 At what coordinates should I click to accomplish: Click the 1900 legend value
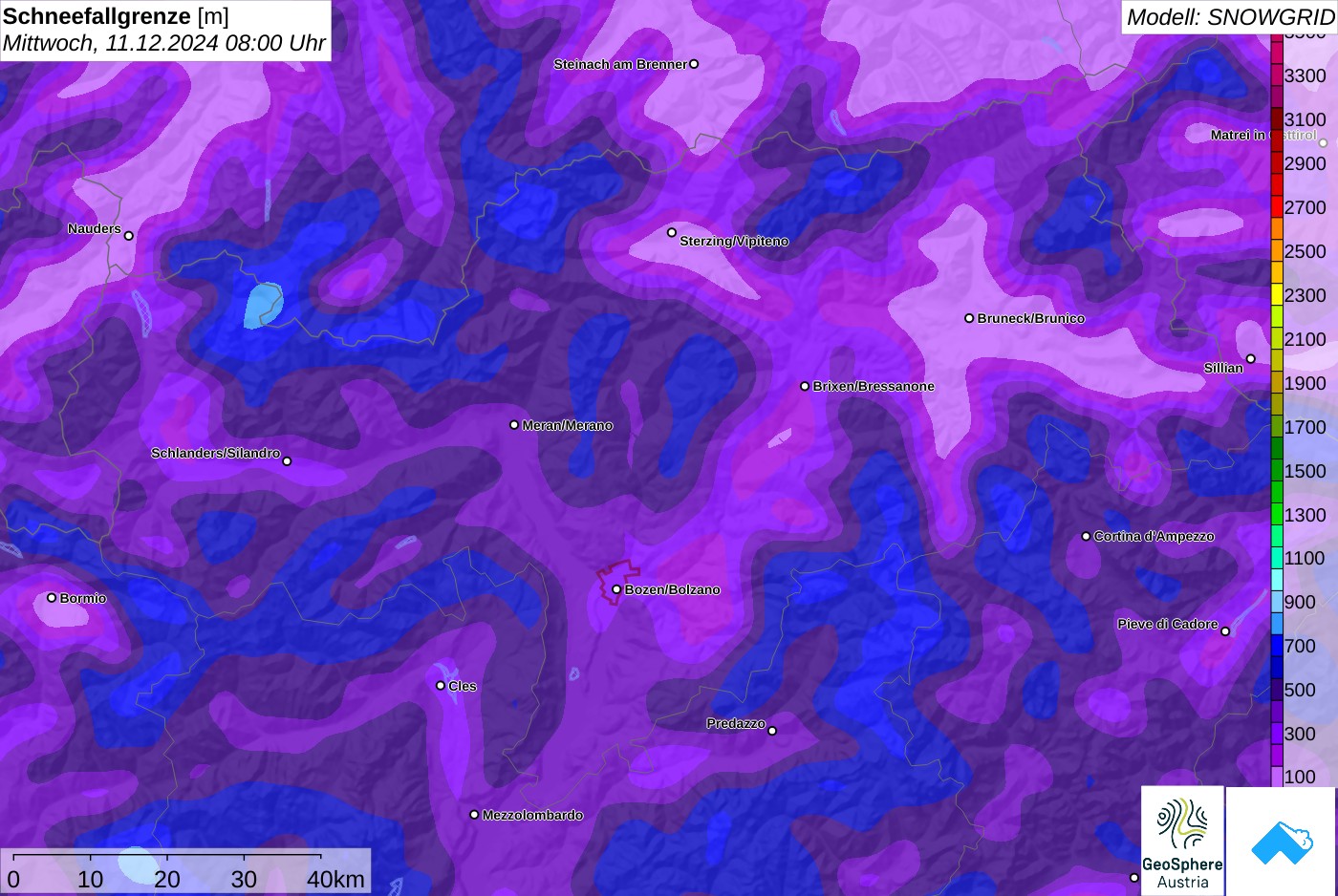(1306, 383)
